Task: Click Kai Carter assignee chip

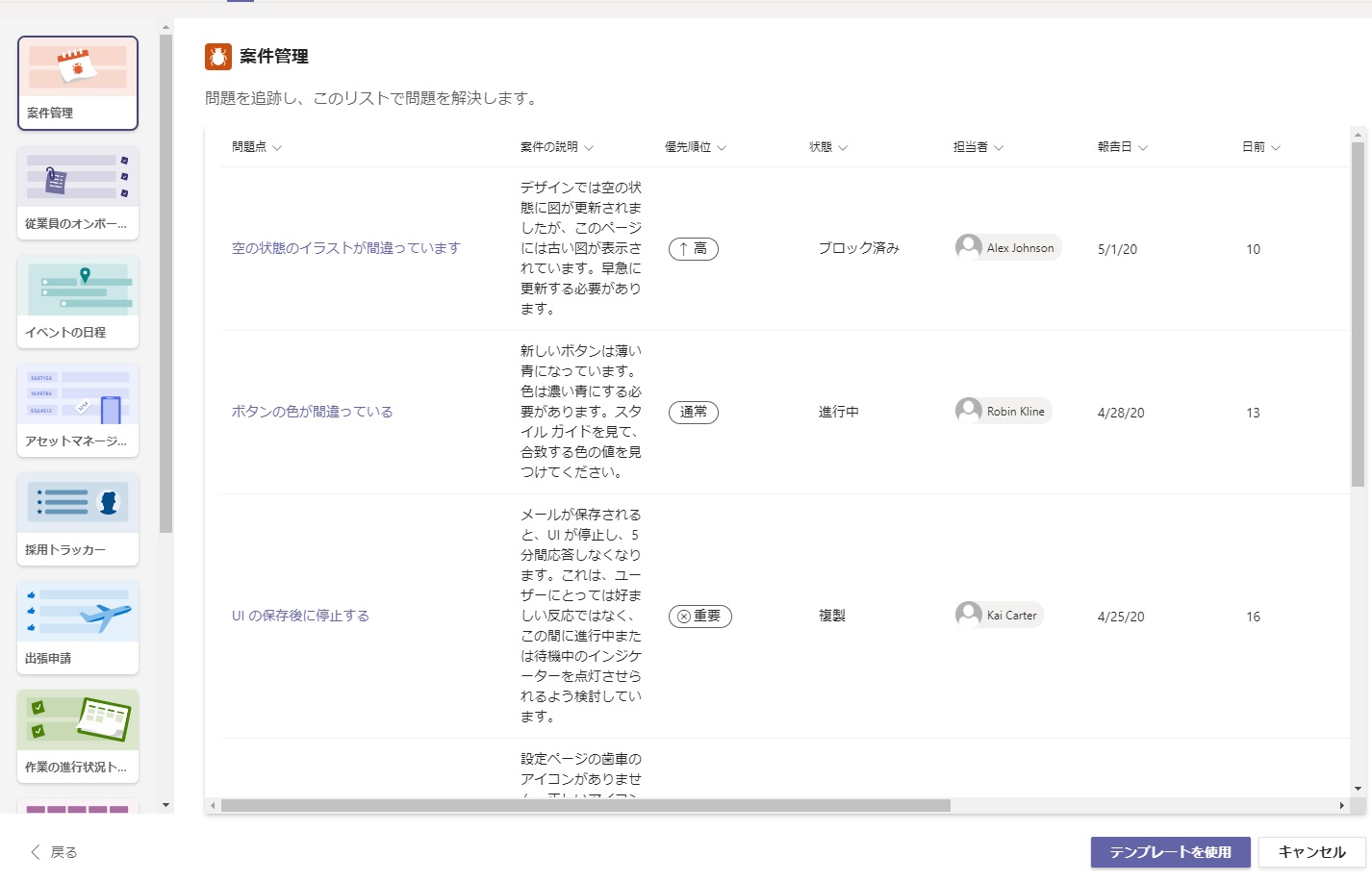Action: 1000,616
